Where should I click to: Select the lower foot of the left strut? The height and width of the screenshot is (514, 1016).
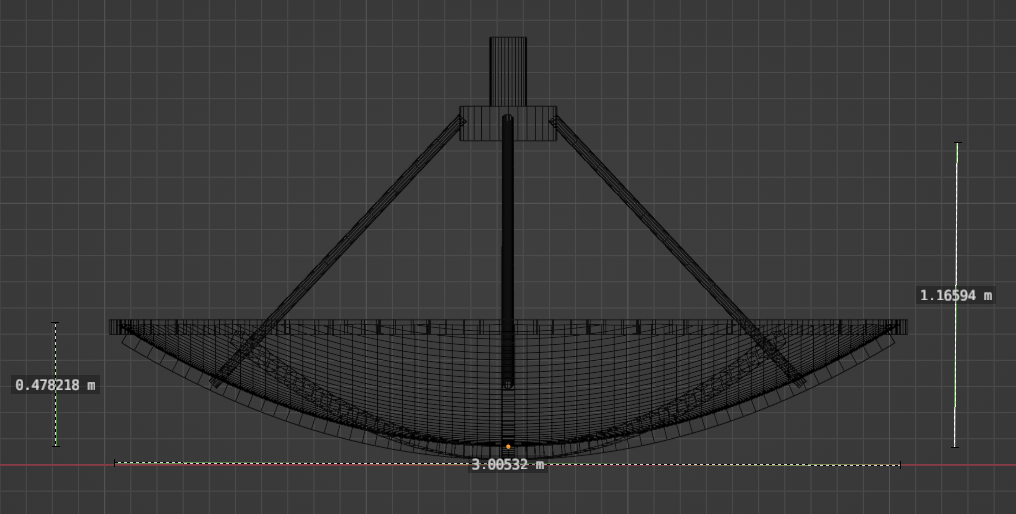pos(217,381)
